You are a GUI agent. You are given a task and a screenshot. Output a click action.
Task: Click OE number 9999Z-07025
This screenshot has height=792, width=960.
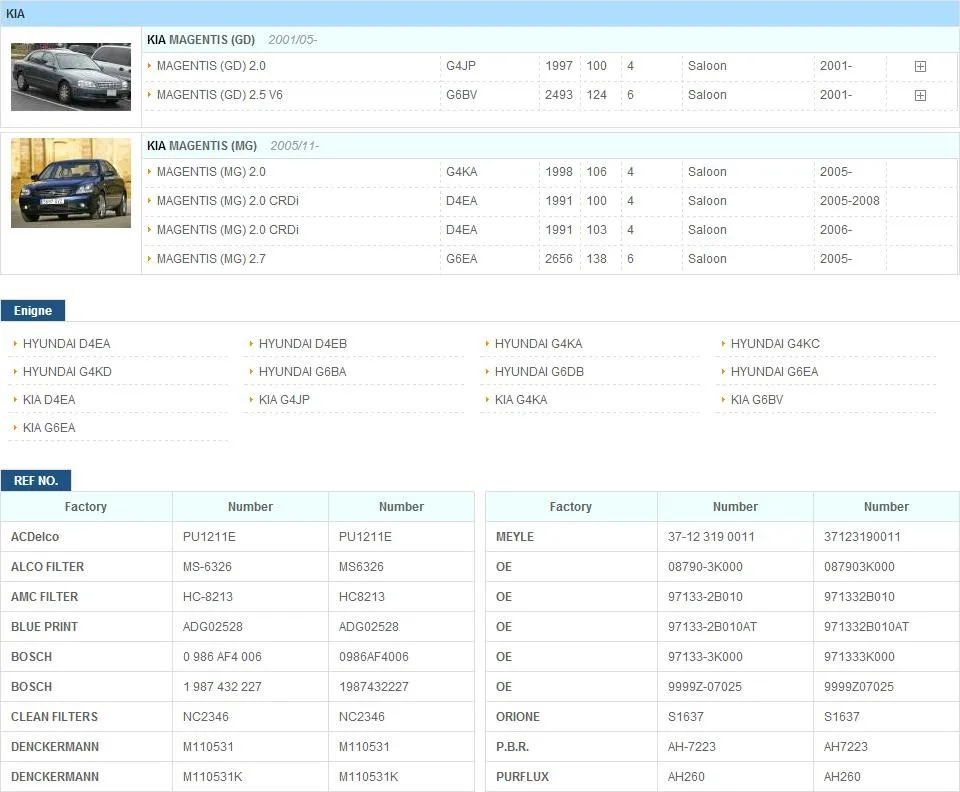tap(705, 687)
